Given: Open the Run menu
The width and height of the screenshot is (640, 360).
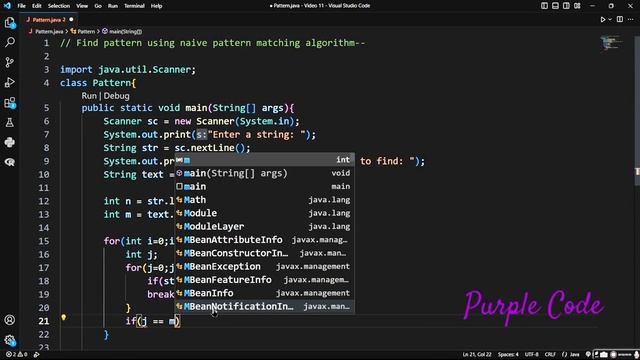Looking at the screenshot, I should coord(113,6).
